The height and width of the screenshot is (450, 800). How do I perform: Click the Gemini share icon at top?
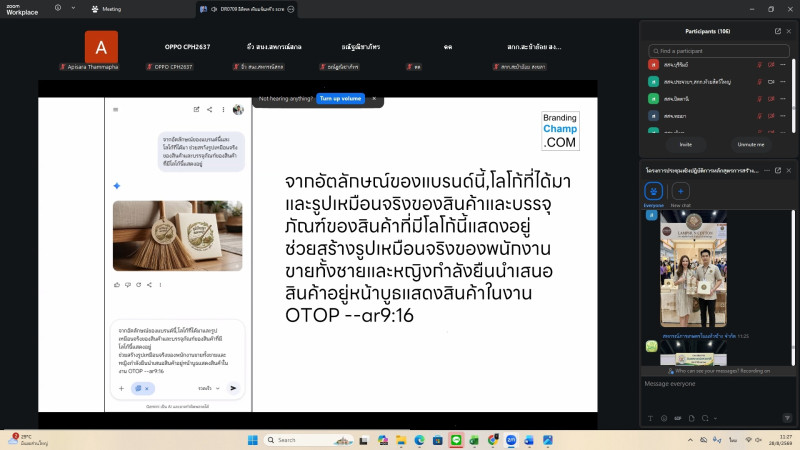point(210,110)
